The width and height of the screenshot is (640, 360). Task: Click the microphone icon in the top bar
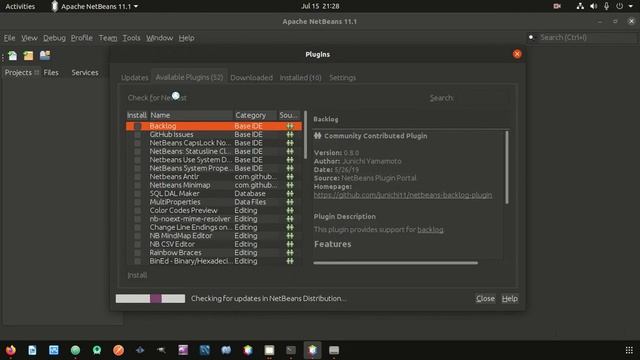click(607, 6)
